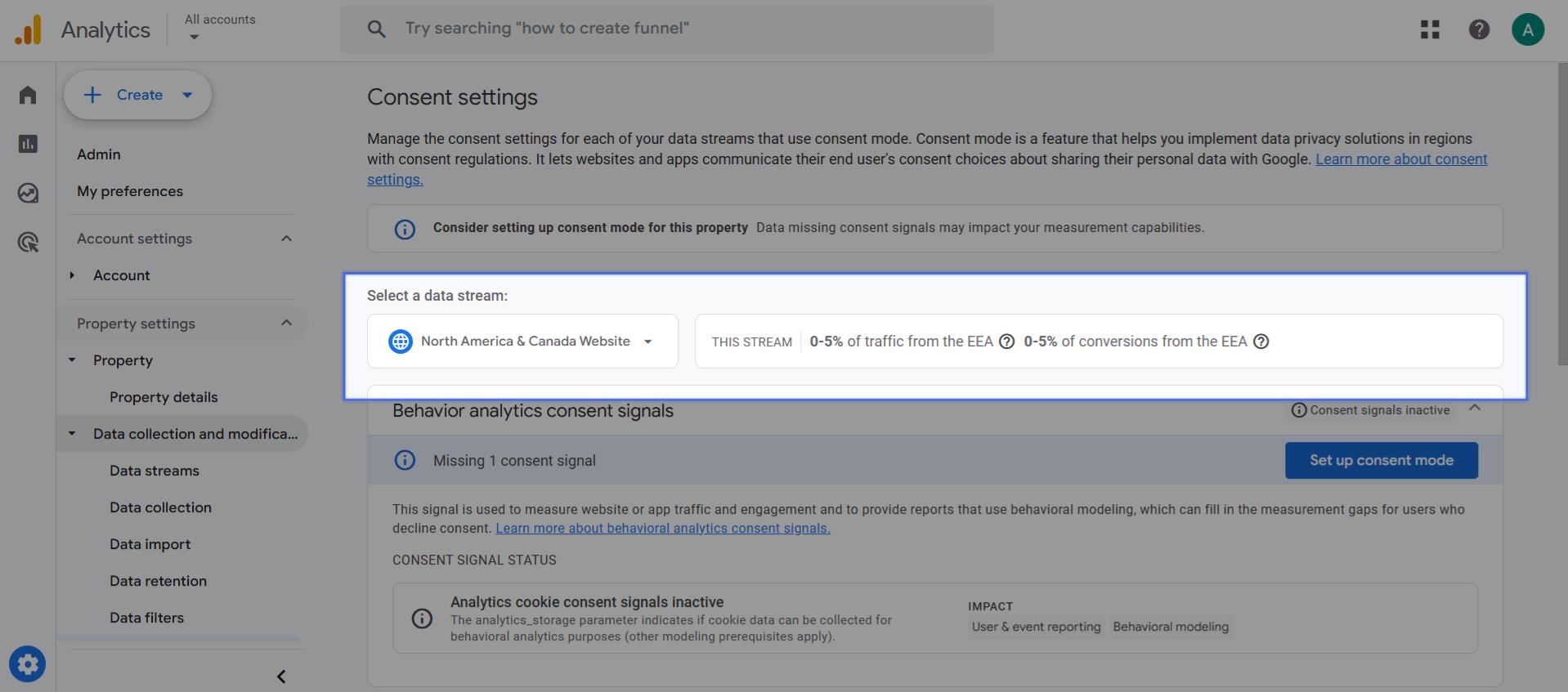Image resolution: width=1568 pixels, height=692 pixels.
Task: Open the North America & Canada Website stream dropdown
Action: [x=522, y=342]
